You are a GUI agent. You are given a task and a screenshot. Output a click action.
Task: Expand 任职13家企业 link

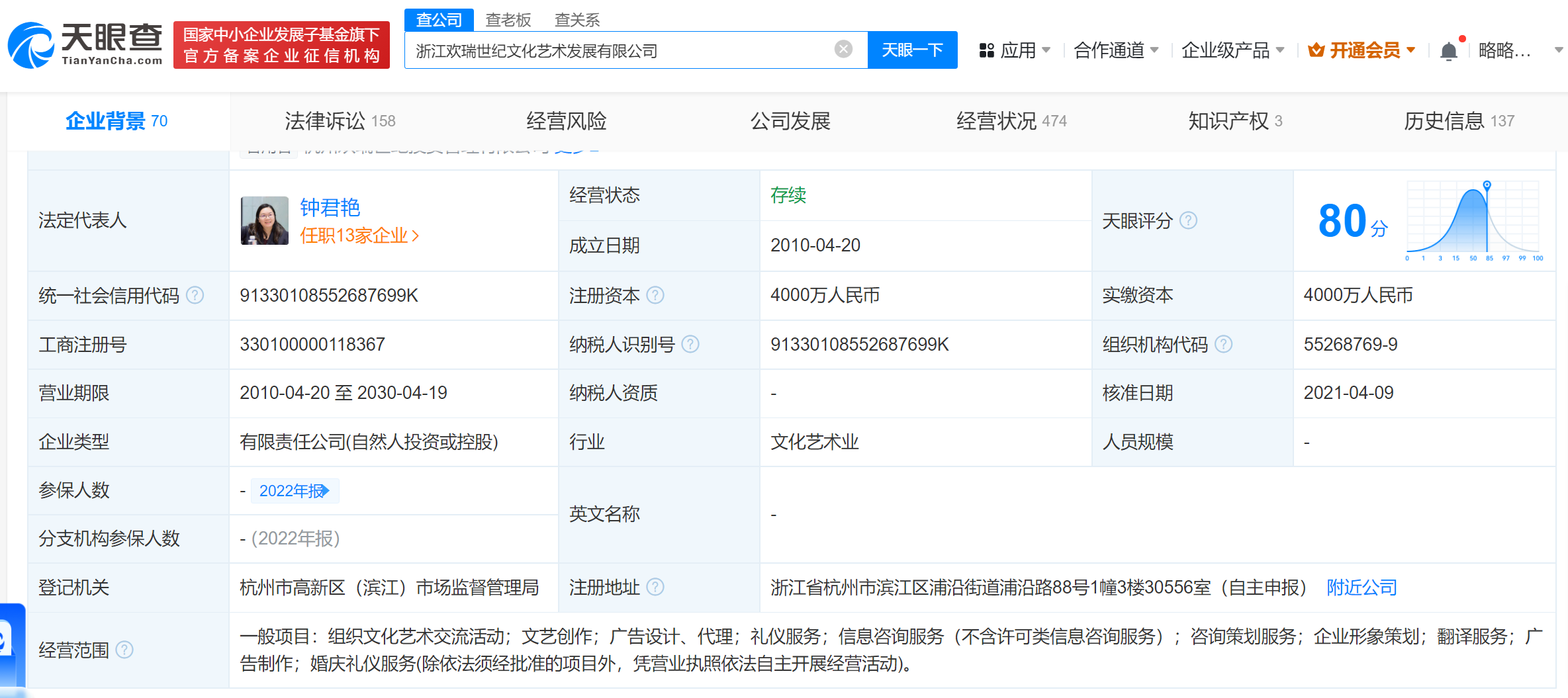click(x=359, y=236)
